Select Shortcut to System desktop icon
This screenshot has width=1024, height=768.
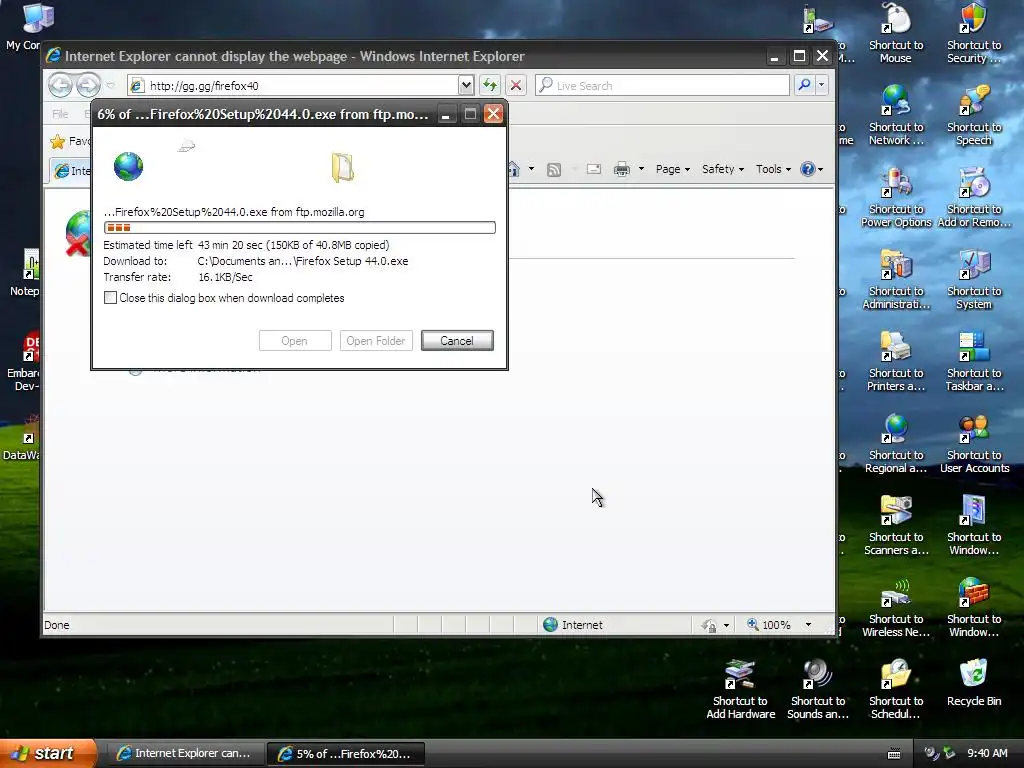coord(974,280)
